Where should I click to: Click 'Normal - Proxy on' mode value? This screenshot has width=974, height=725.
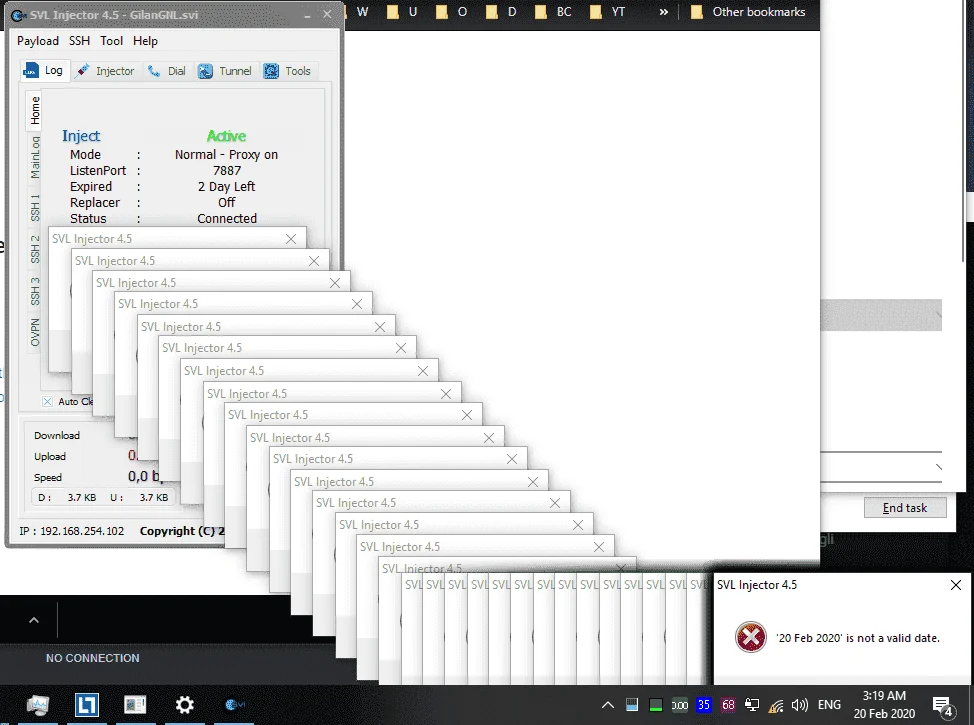(x=226, y=154)
